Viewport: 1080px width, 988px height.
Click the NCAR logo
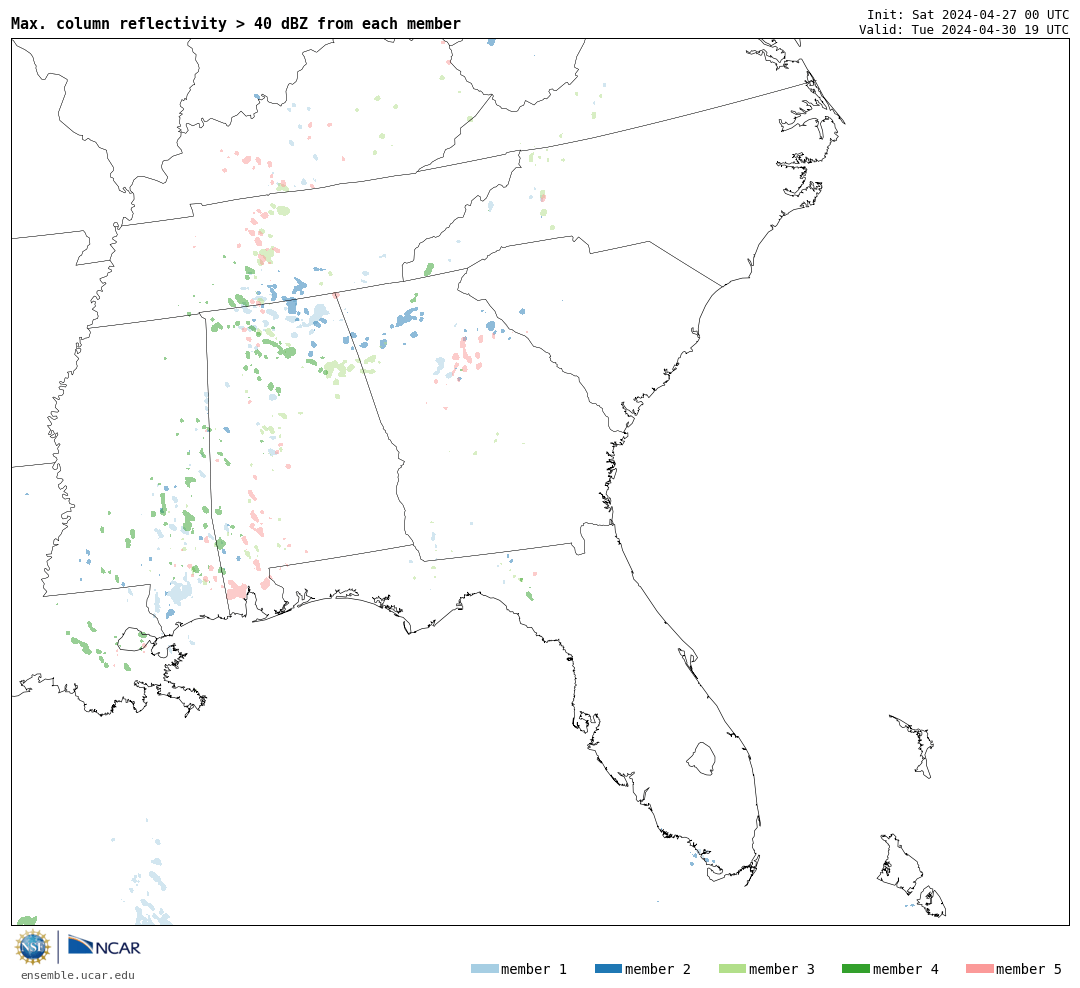click(x=104, y=946)
